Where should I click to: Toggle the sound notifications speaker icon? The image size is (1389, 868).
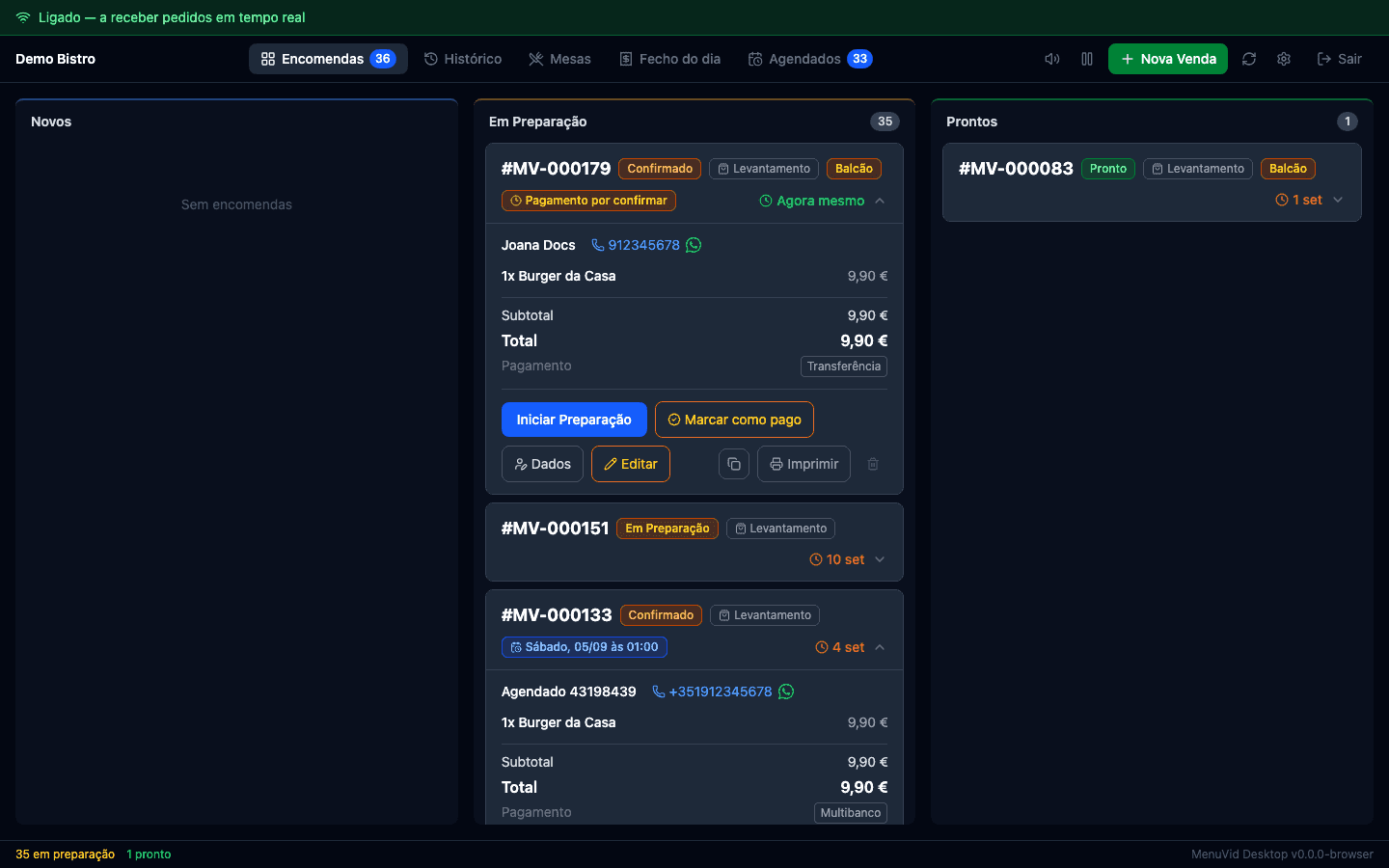click(x=1052, y=59)
